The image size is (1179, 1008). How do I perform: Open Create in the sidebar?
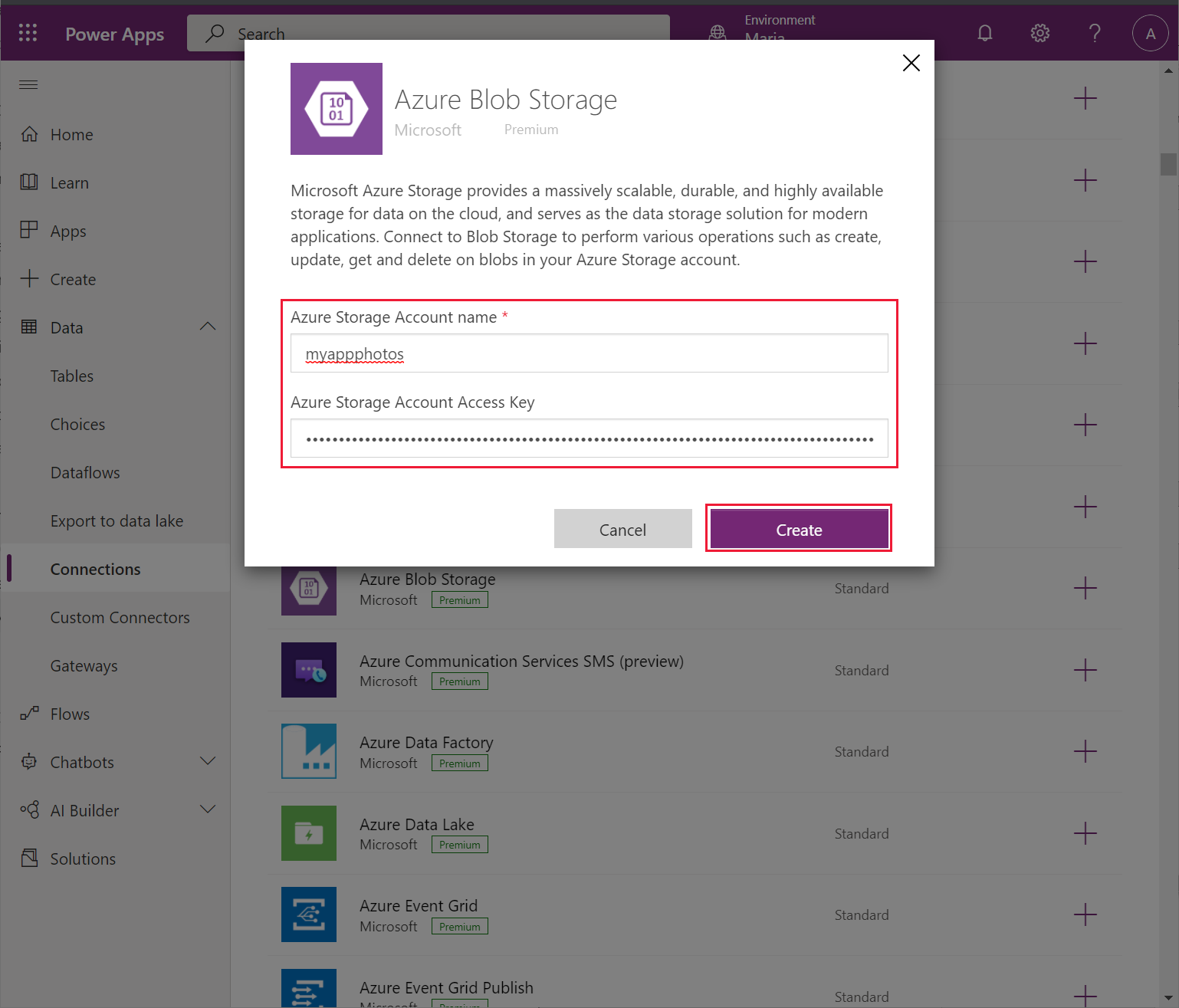pyautogui.click(x=115, y=280)
